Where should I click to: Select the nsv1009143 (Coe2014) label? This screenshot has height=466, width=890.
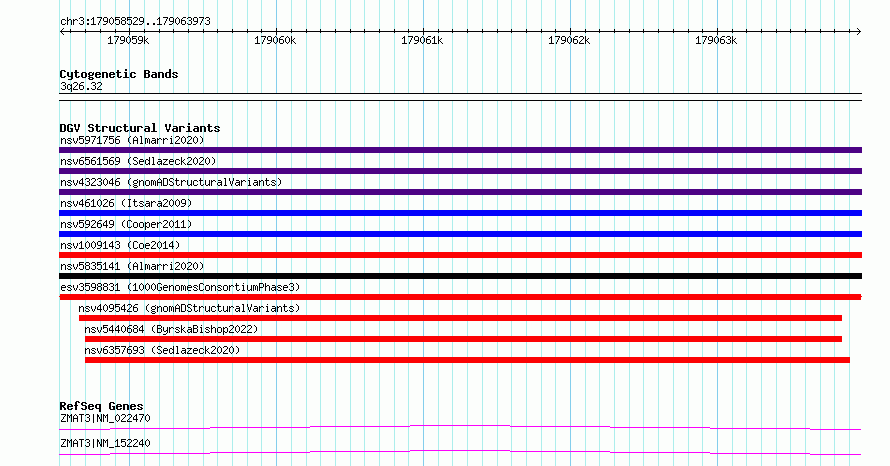[120, 245]
